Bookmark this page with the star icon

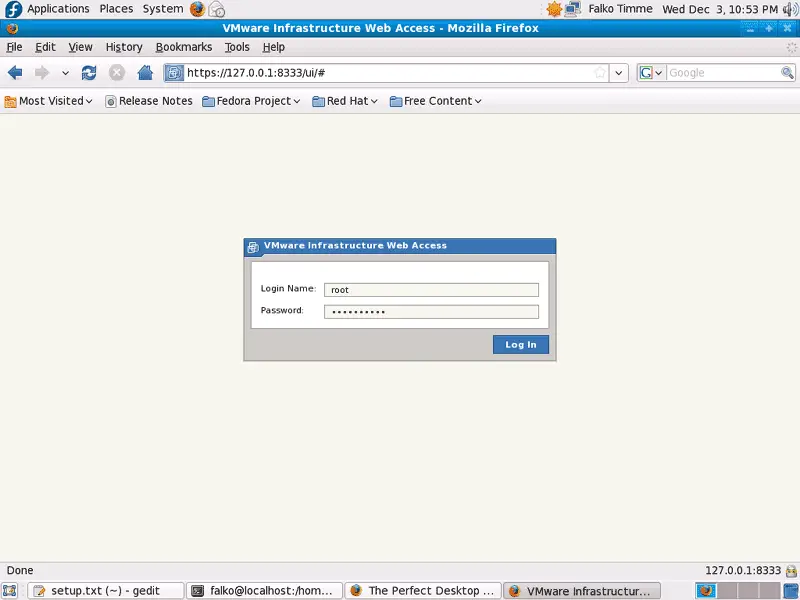coord(600,73)
